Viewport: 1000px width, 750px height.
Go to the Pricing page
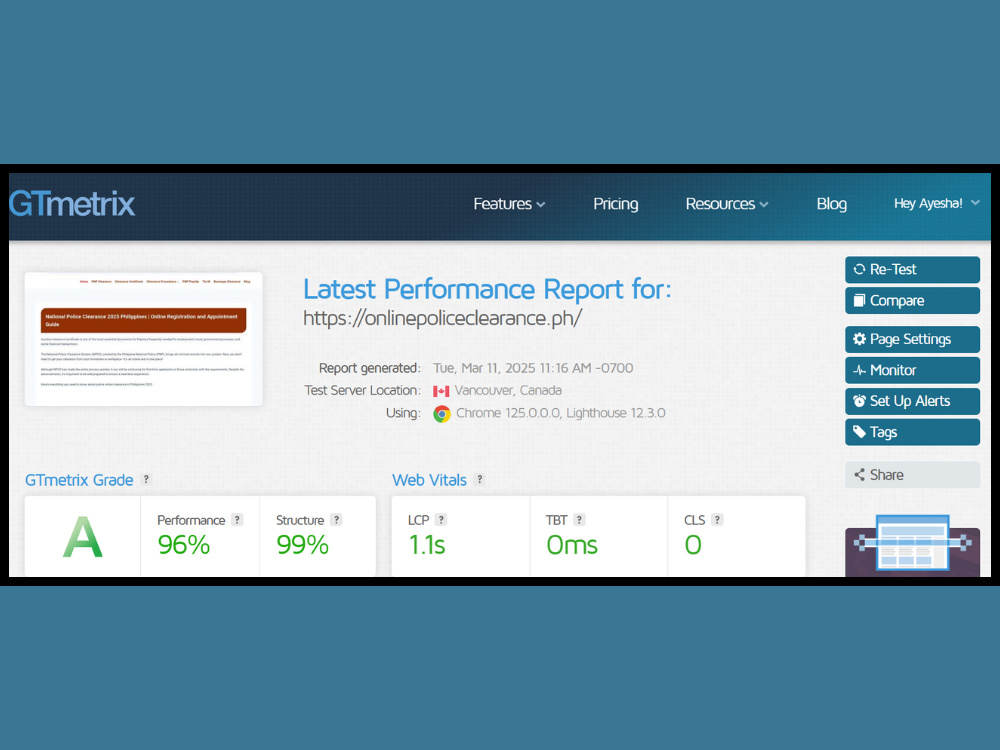coord(615,204)
